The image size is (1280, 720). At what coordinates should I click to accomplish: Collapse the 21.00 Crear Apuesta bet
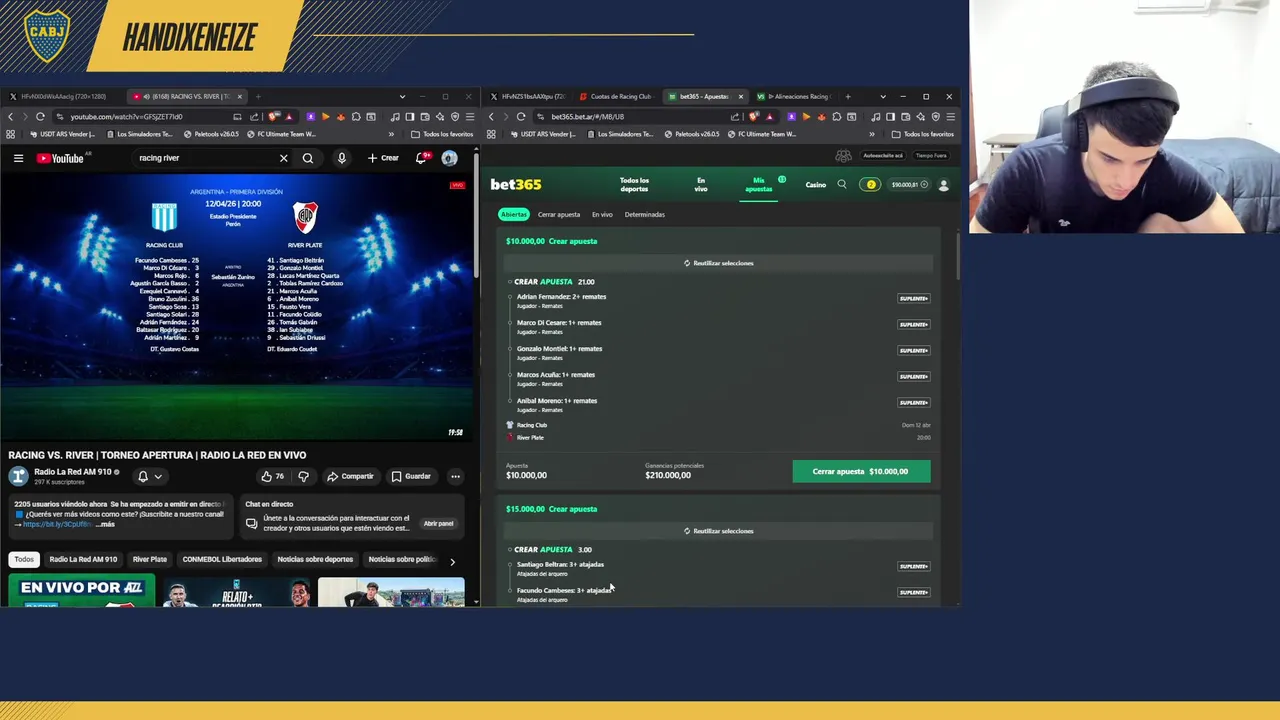(509, 282)
